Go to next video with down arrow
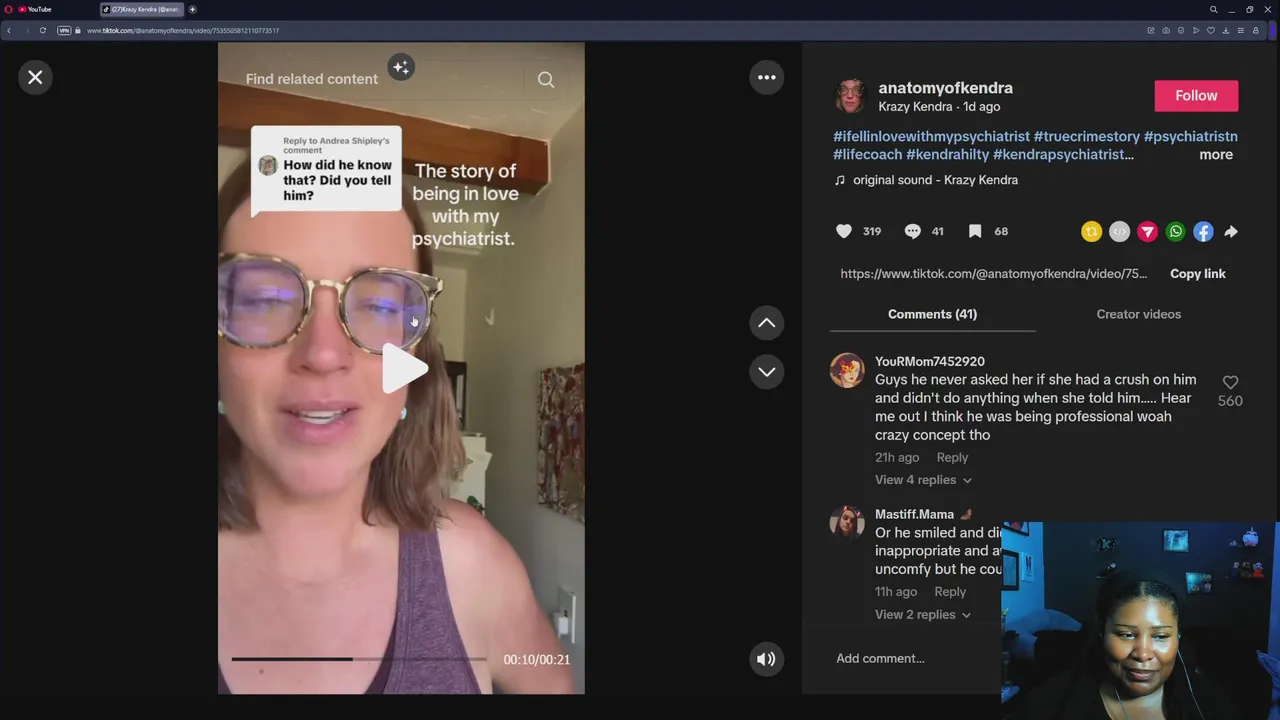This screenshot has width=1280, height=720. coord(767,371)
